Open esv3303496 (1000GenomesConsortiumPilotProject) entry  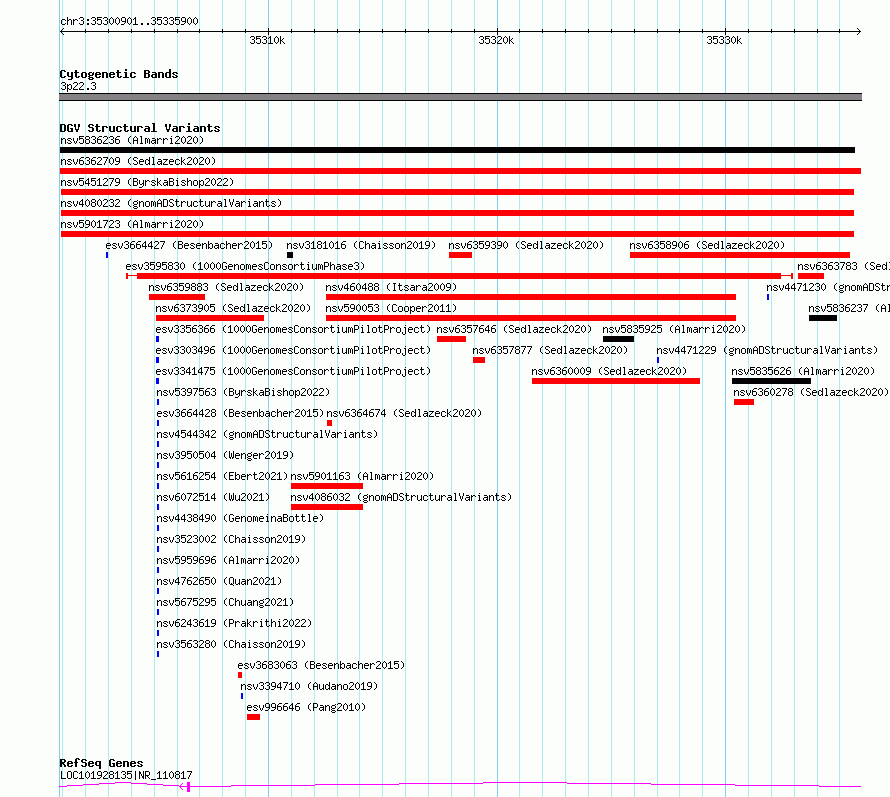293,350
